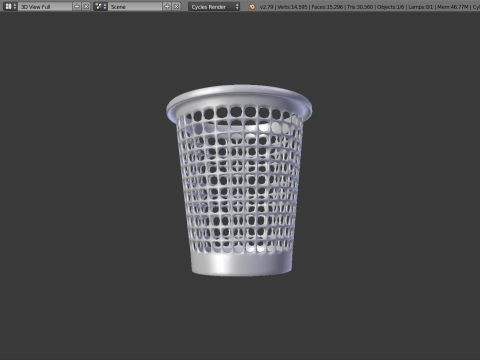
Task: Click the Blender logo icon
Action: click(252, 7)
